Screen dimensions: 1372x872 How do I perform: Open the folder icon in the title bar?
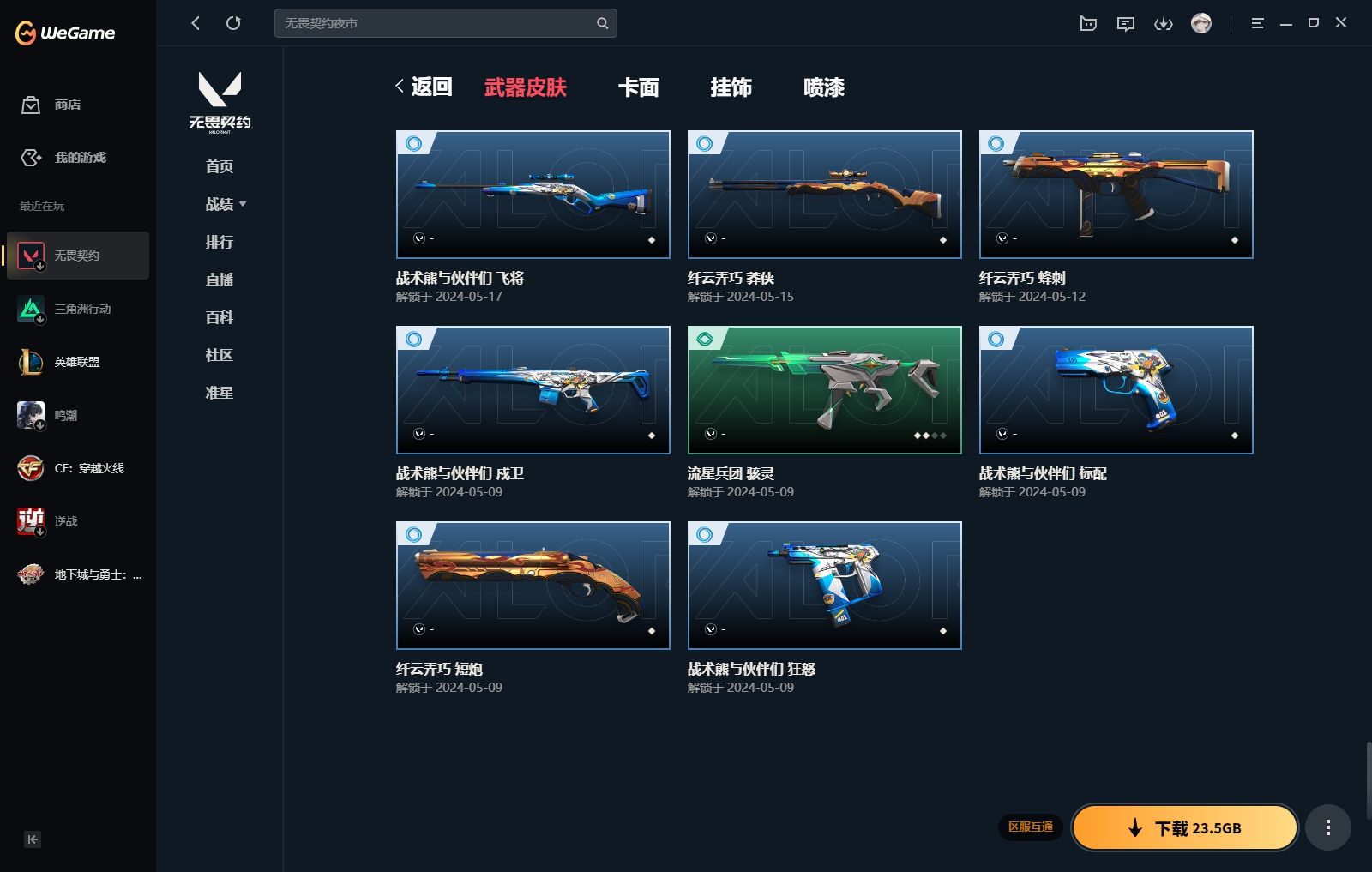pyautogui.click(x=1088, y=23)
